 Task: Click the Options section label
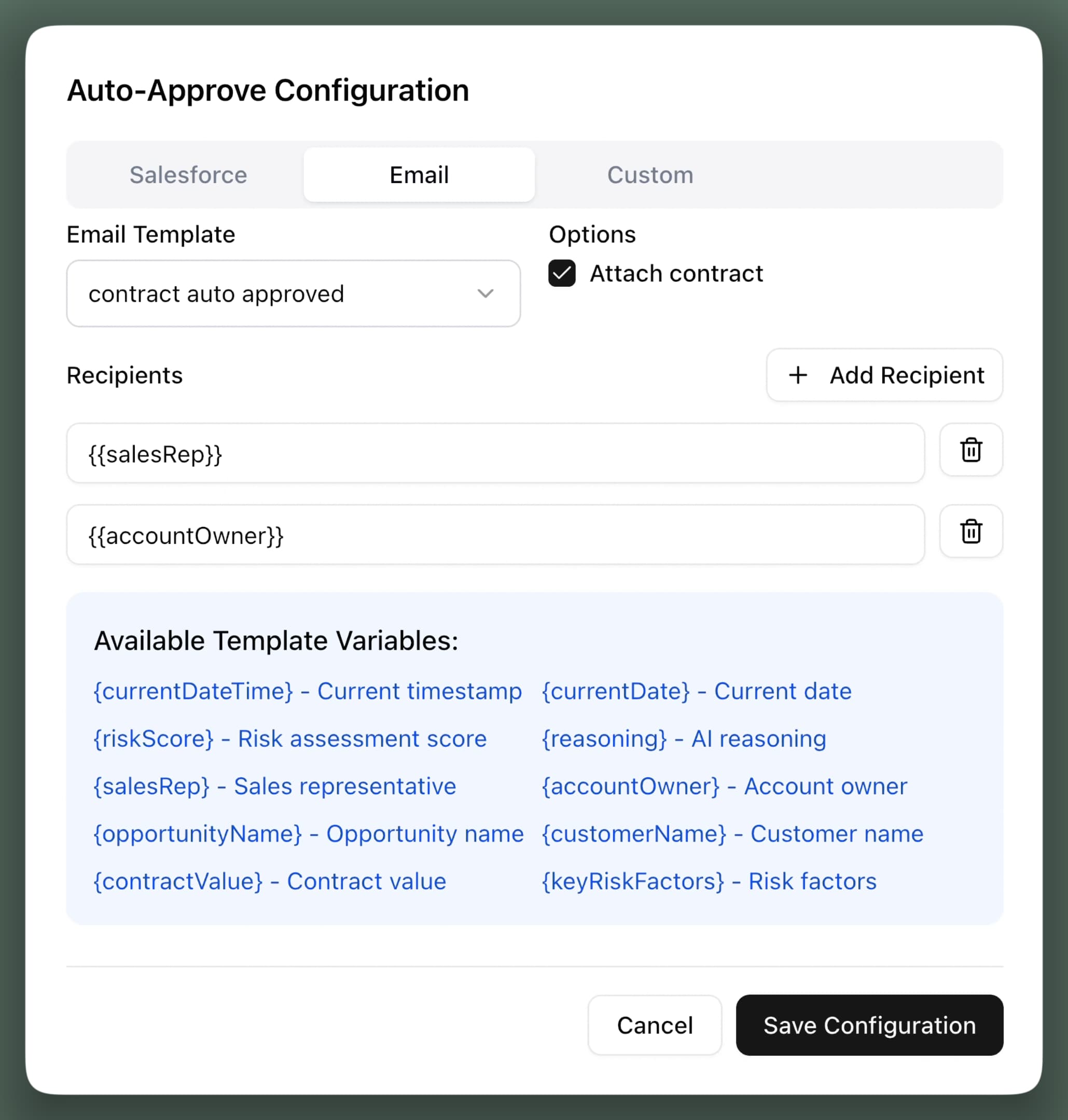(x=592, y=234)
